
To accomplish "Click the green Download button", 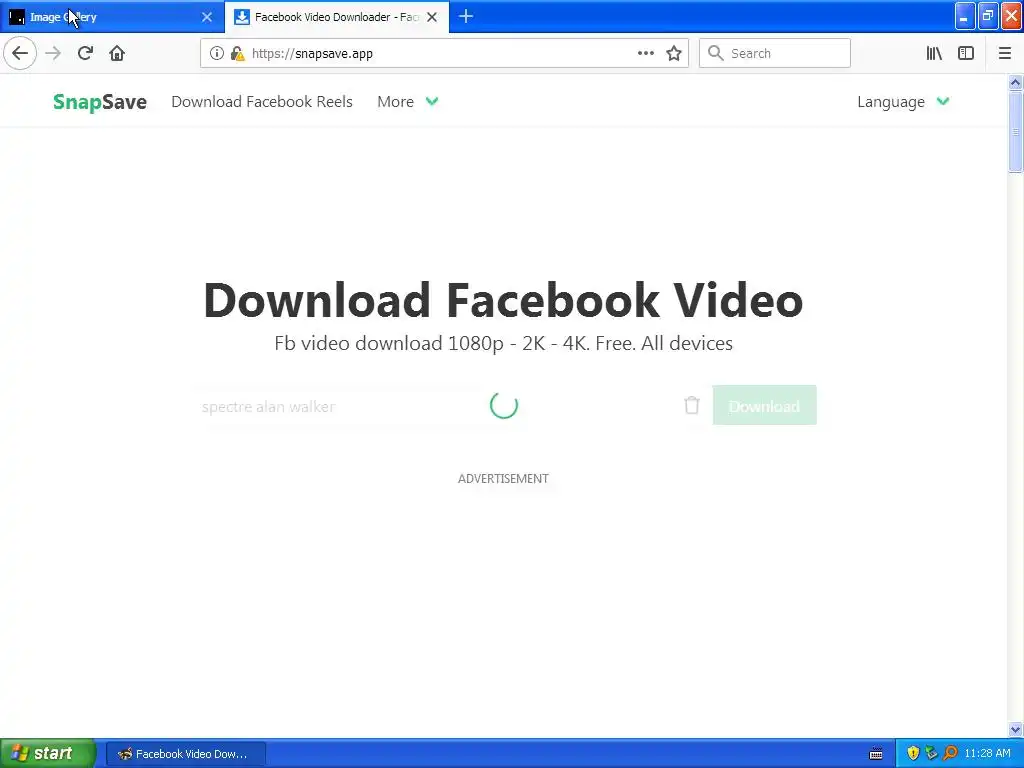I will pos(764,406).
